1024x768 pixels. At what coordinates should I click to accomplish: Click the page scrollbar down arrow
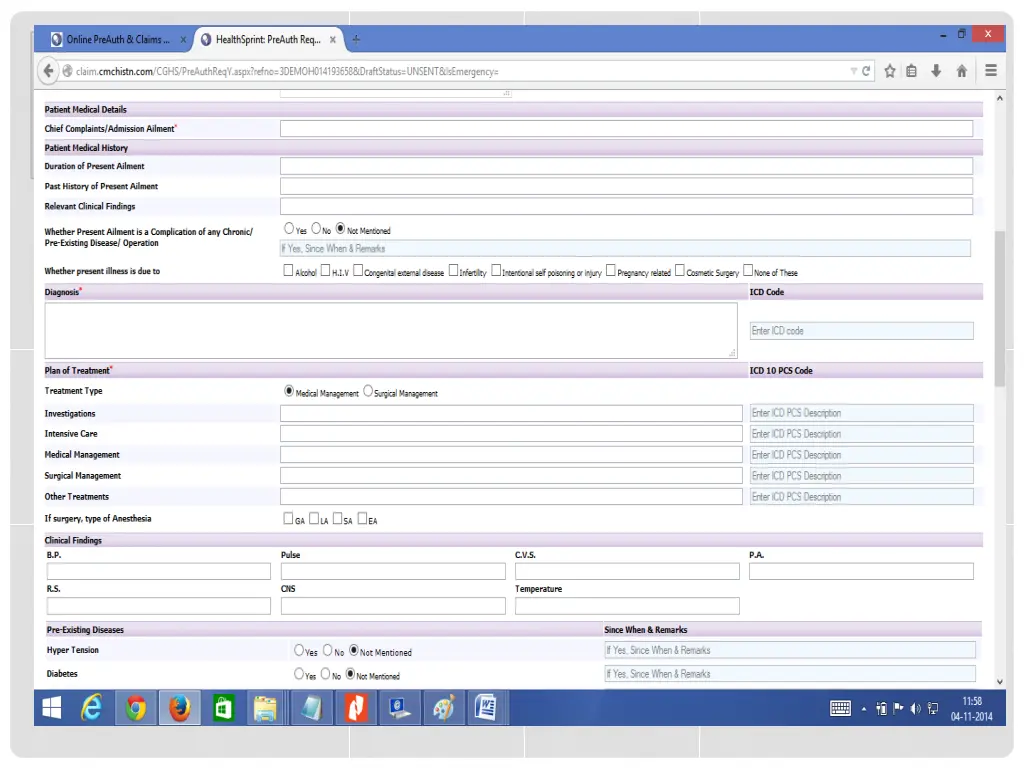[x=1000, y=682]
